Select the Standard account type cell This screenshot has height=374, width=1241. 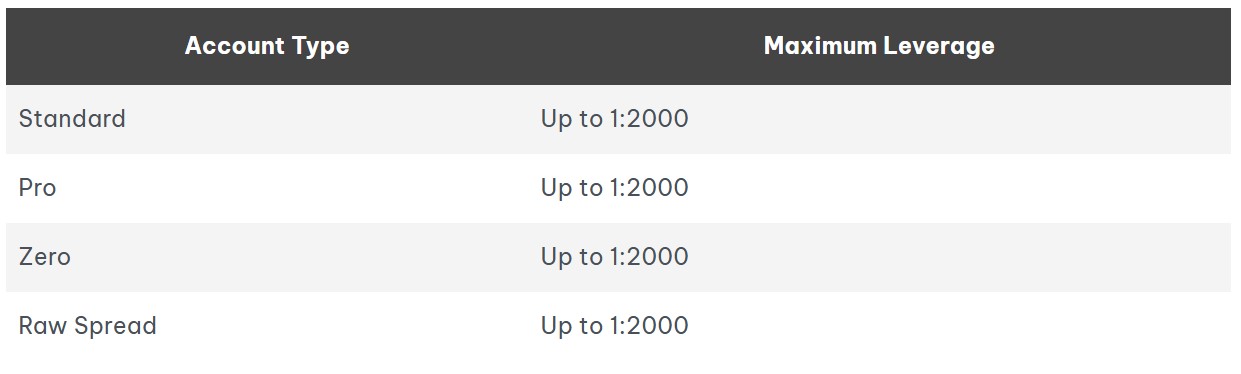[267, 119]
